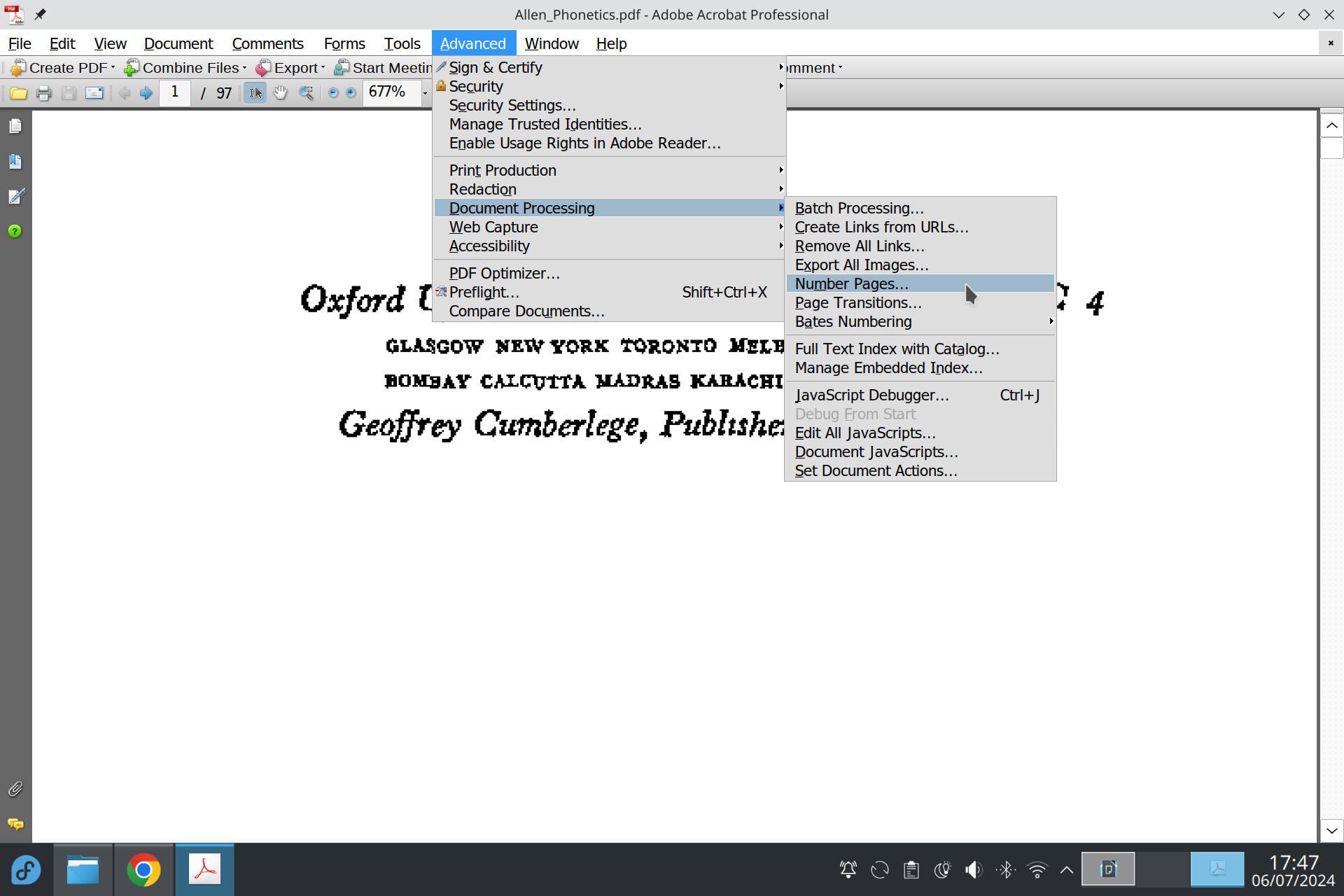This screenshot has height=896, width=1344.
Task: Click the vertical scrollbar down arrow
Action: pos(1331,831)
